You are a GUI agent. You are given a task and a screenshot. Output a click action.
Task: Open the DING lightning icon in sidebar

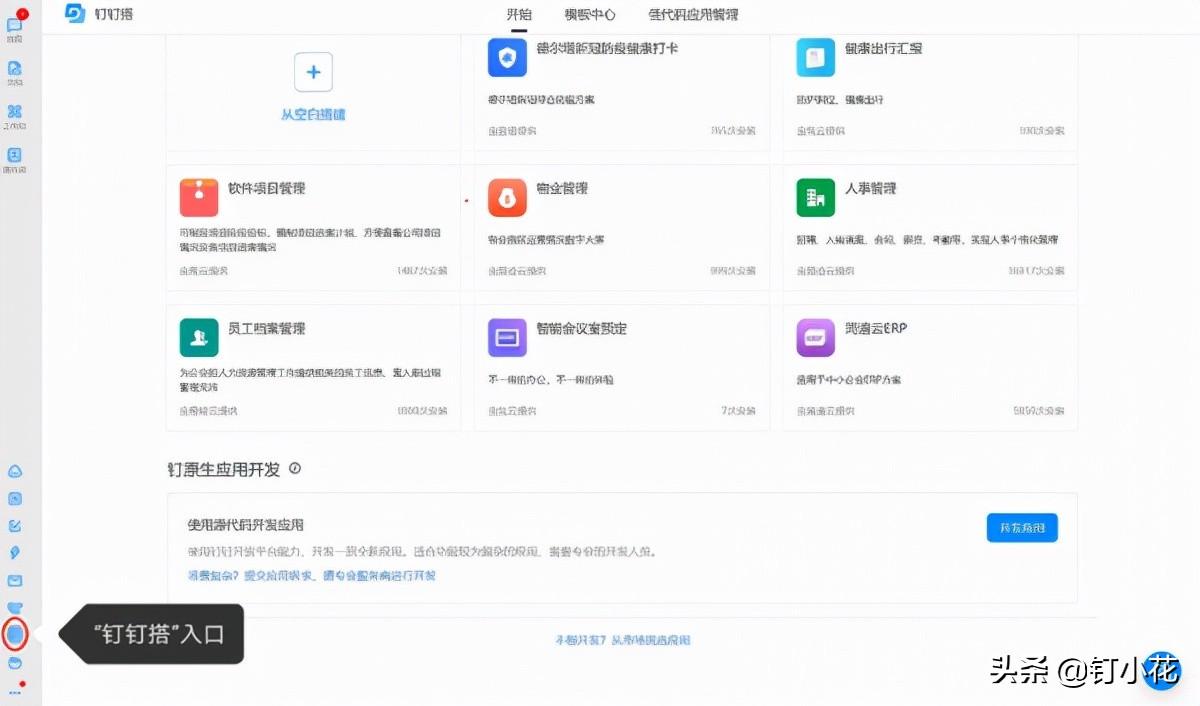point(15,553)
